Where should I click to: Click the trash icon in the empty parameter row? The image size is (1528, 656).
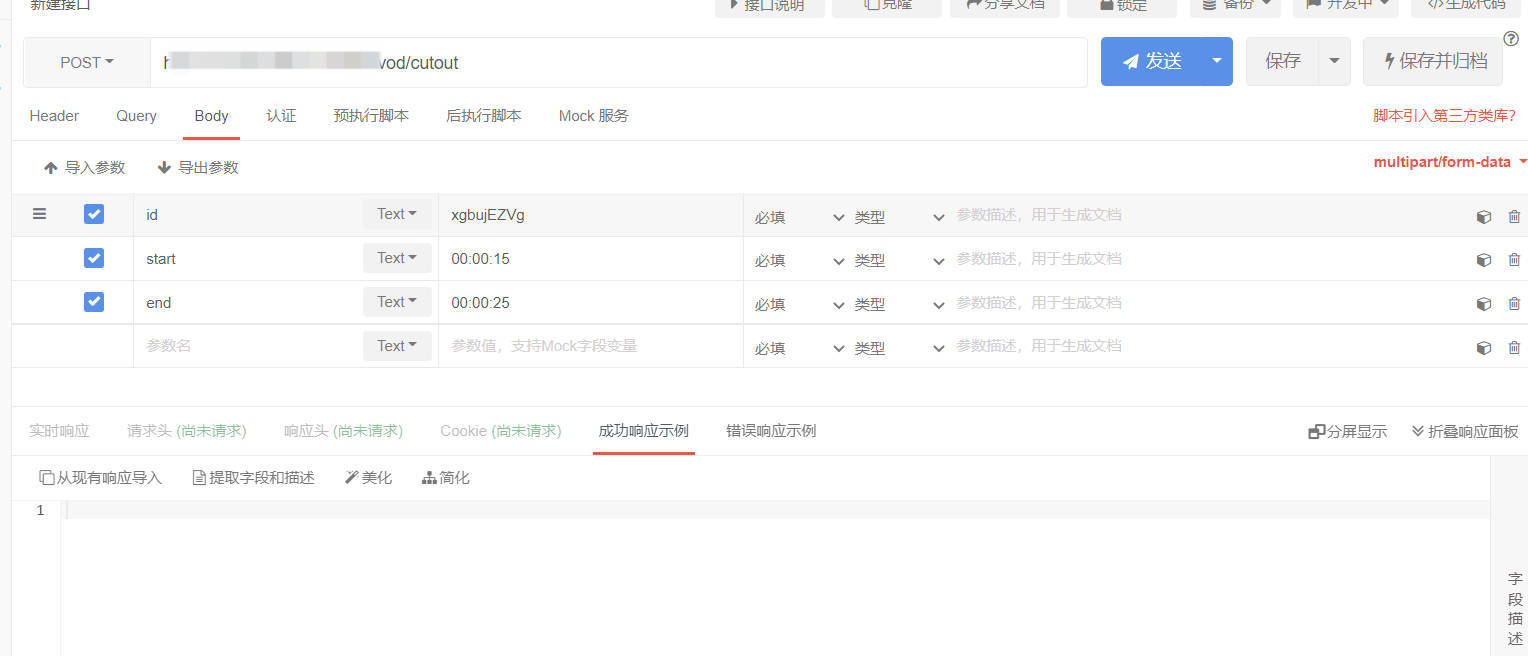(1514, 348)
